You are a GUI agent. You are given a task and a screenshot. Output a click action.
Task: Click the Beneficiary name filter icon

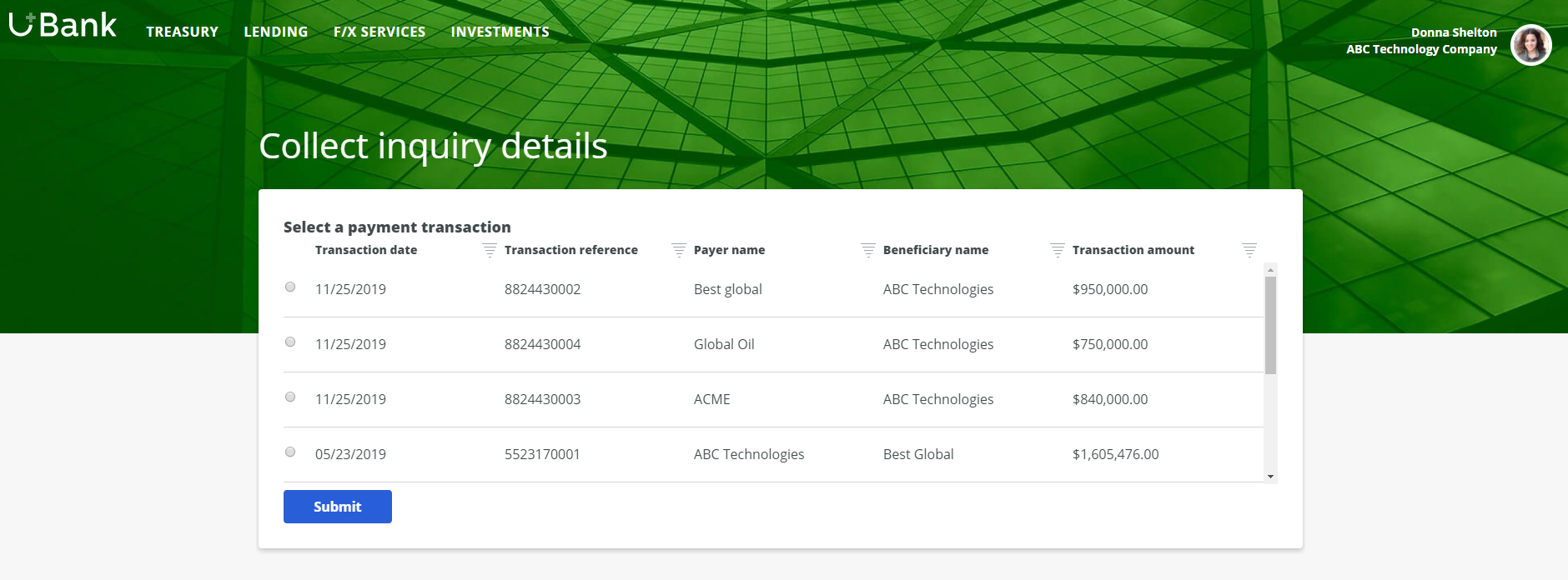(x=1058, y=250)
